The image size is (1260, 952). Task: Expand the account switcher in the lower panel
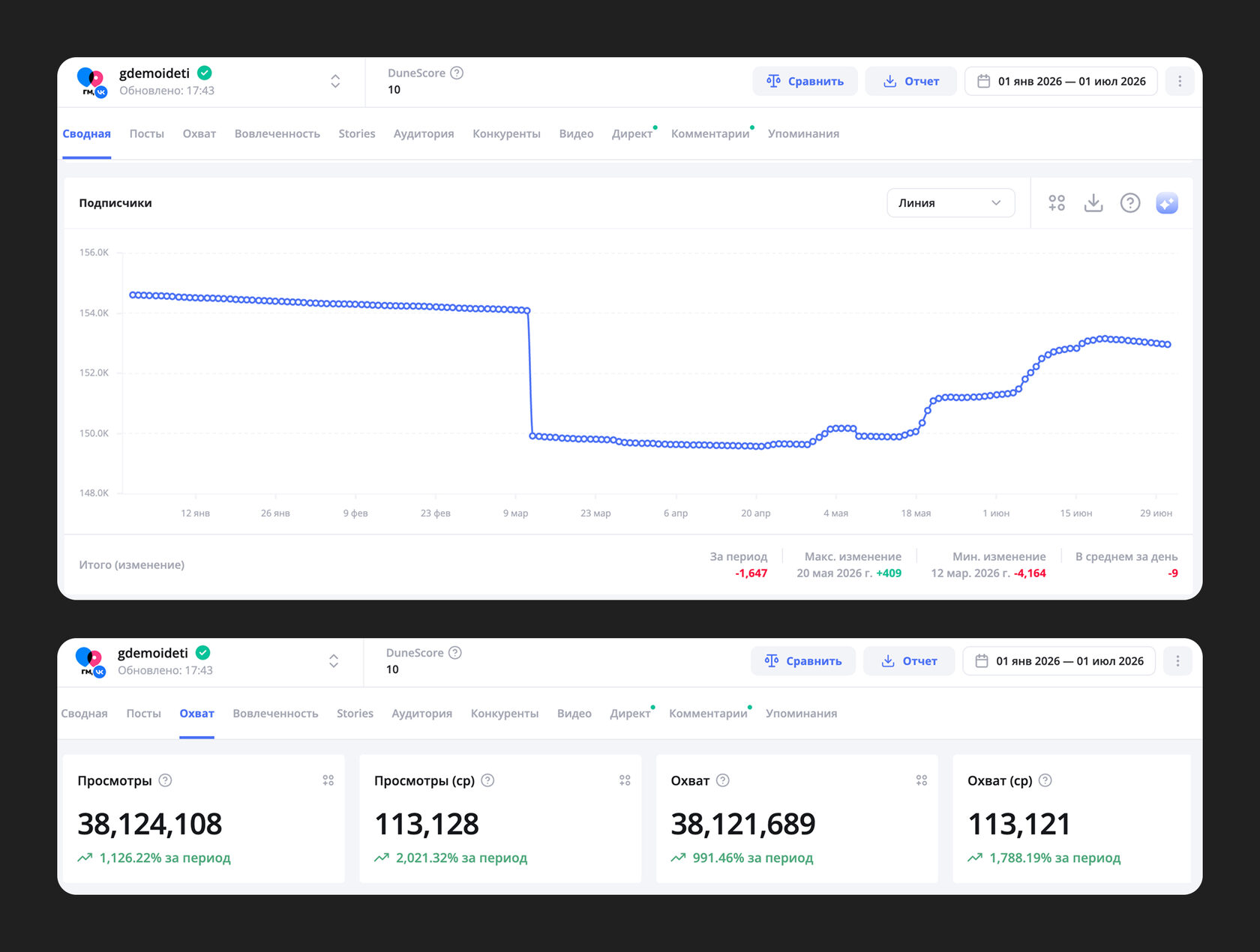(x=334, y=661)
